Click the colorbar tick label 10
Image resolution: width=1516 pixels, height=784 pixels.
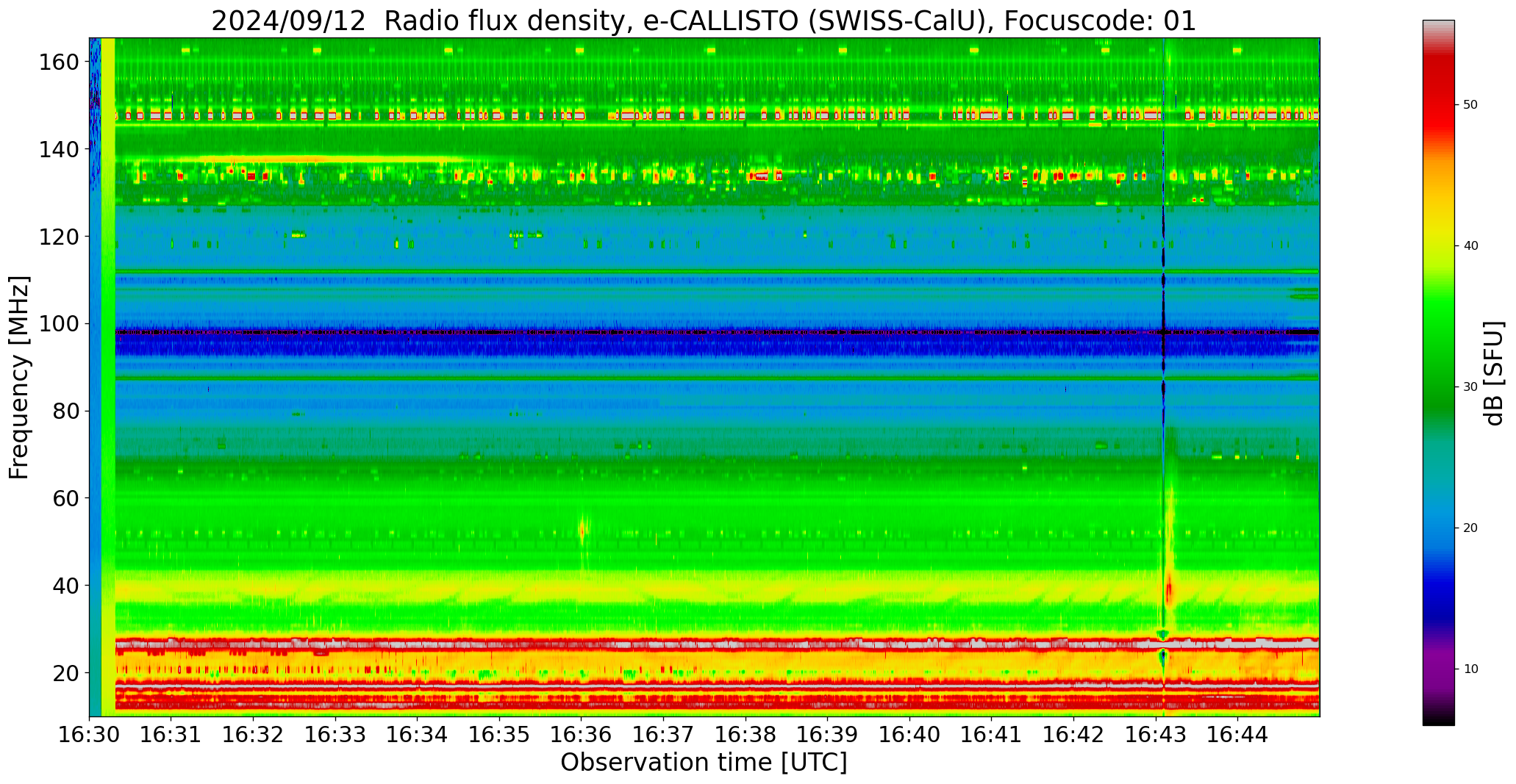pos(1470,669)
